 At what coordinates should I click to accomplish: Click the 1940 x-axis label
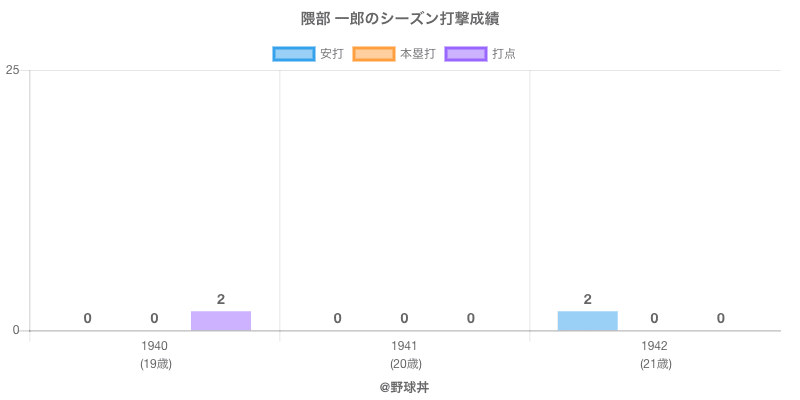(x=155, y=346)
